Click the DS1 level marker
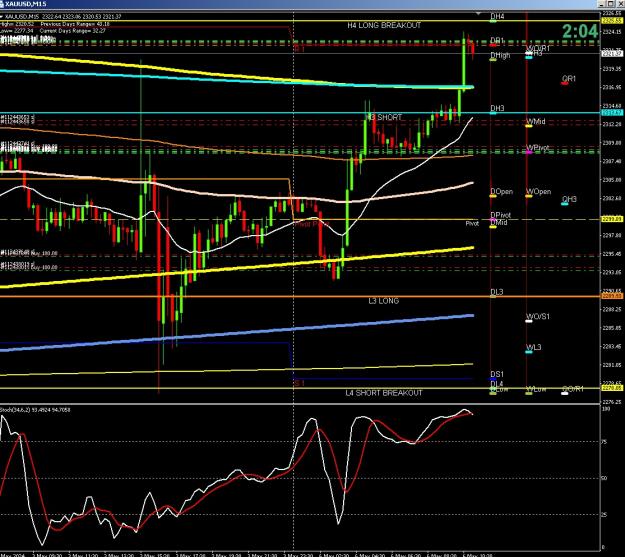The width and height of the screenshot is (625, 557). coord(497,374)
